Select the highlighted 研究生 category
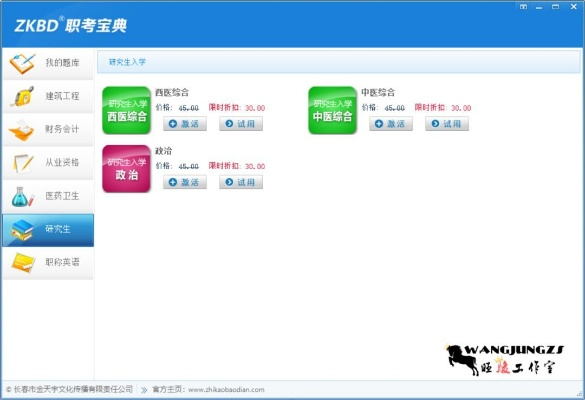The height and width of the screenshot is (400, 585). point(48,230)
